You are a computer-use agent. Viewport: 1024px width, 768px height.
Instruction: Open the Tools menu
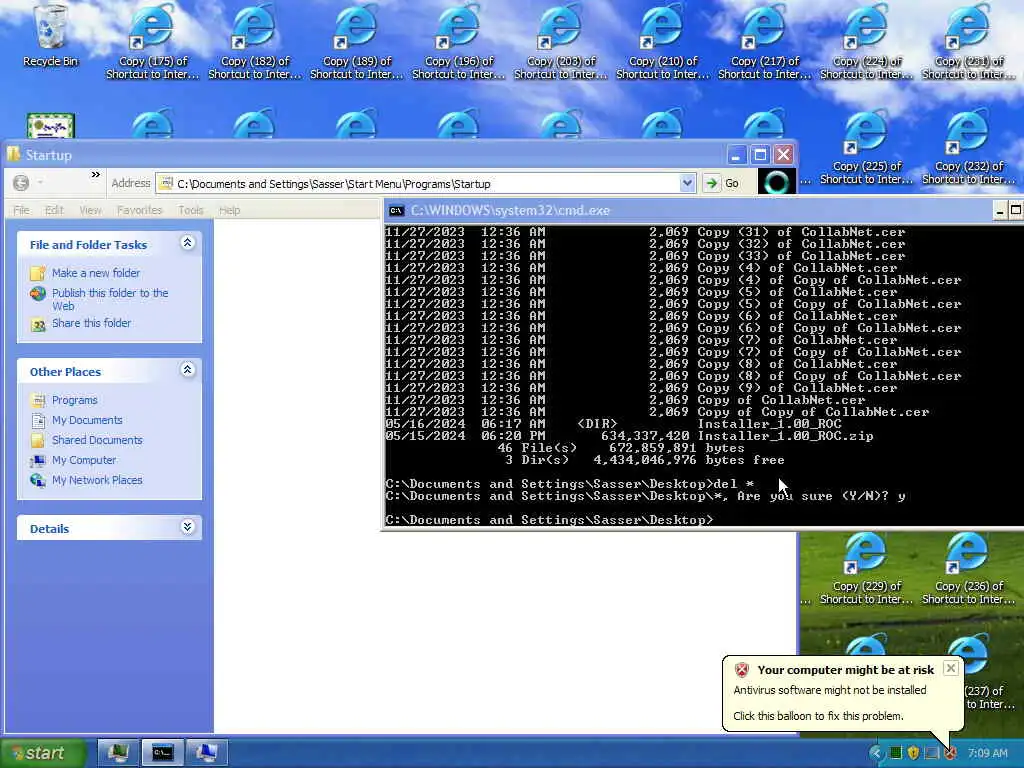(x=191, y=210)
